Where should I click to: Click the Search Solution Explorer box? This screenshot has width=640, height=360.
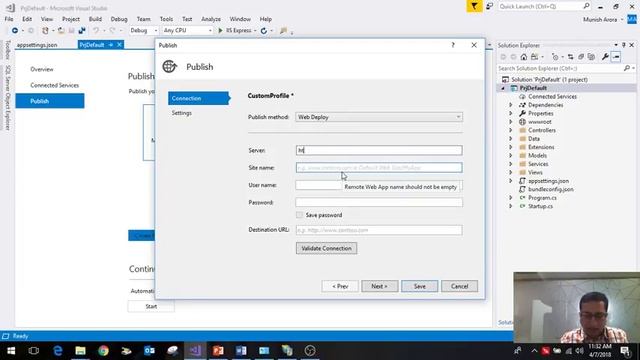point(560,69)
